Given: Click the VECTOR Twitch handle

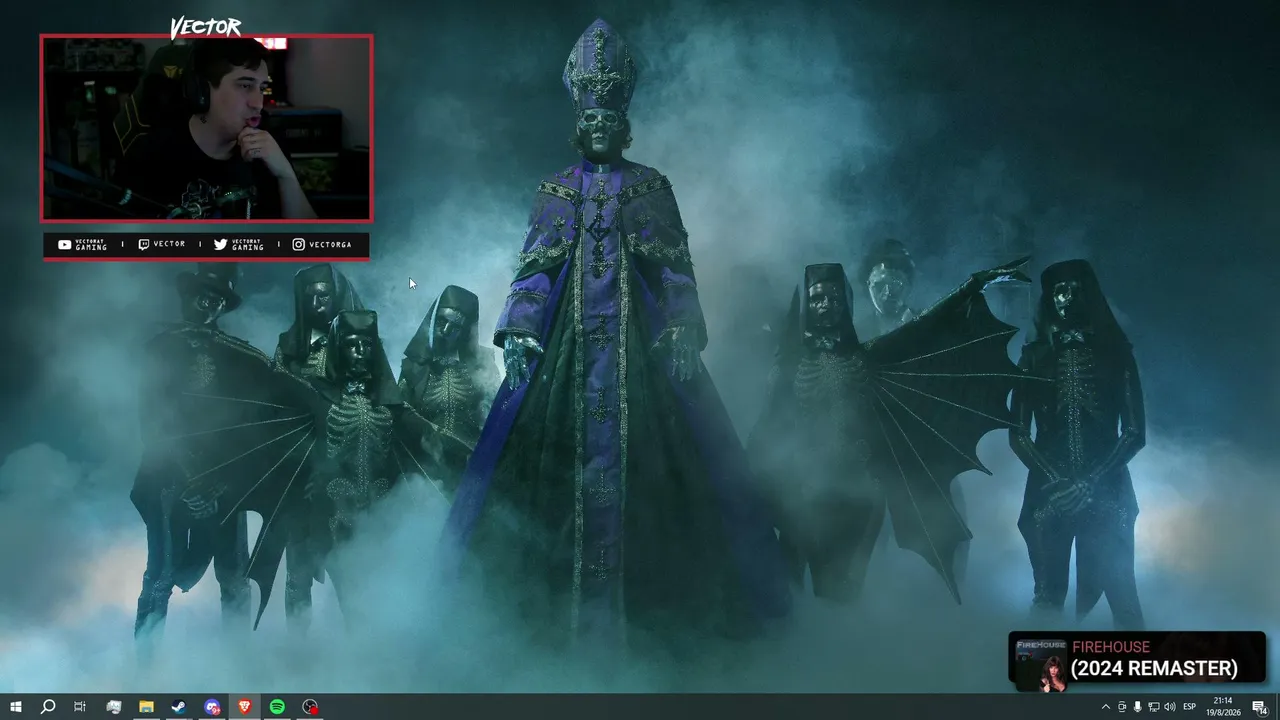Looking at the screenshot, I should coord(169,244).
